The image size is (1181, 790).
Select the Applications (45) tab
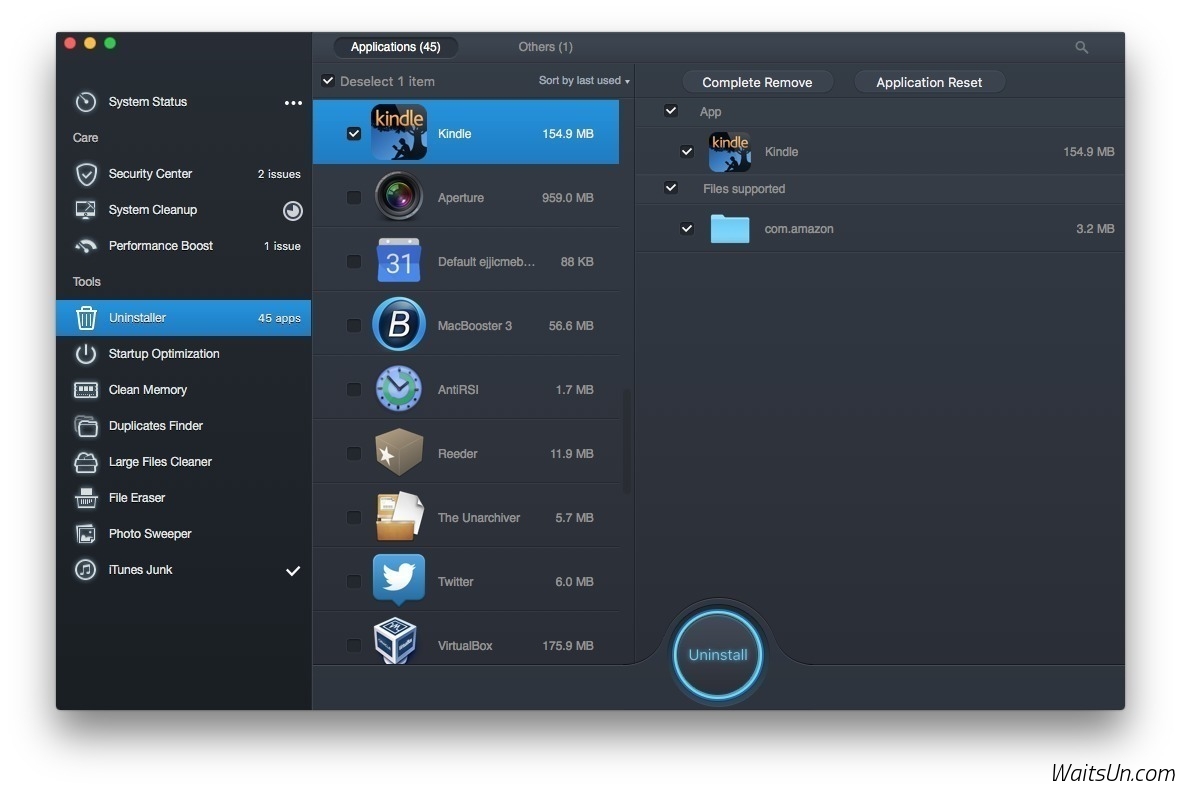pyautogui.click(x=395, y=47)
